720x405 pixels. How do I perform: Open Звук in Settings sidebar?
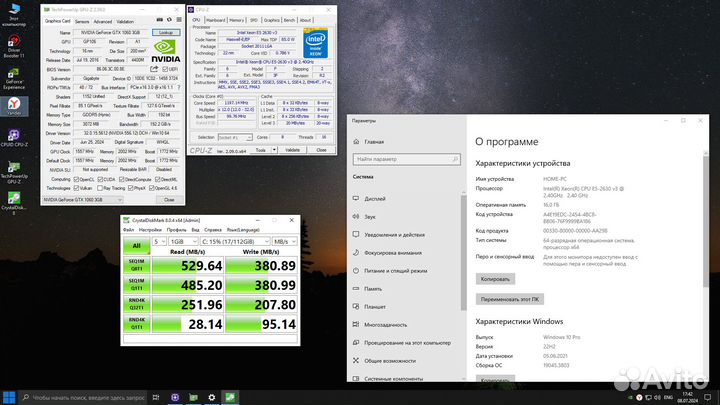(370, 217)
